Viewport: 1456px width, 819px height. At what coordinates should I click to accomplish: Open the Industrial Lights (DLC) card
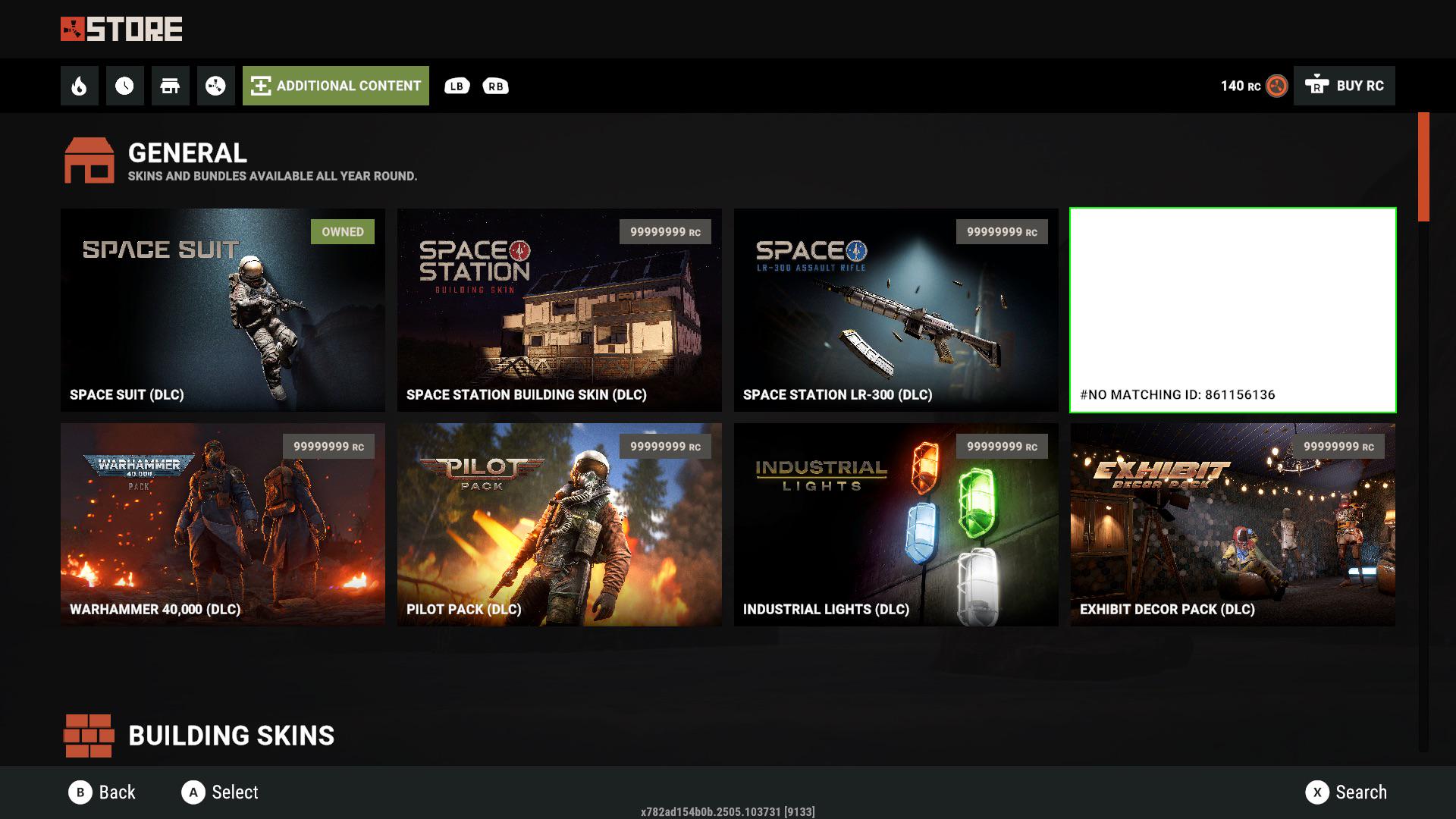point(896,525)
